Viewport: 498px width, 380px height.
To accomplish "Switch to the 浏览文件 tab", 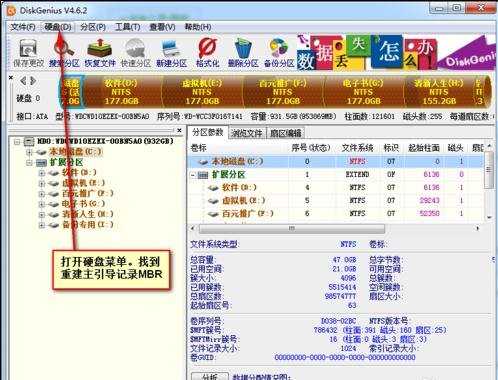I will [x=247, y=133].
